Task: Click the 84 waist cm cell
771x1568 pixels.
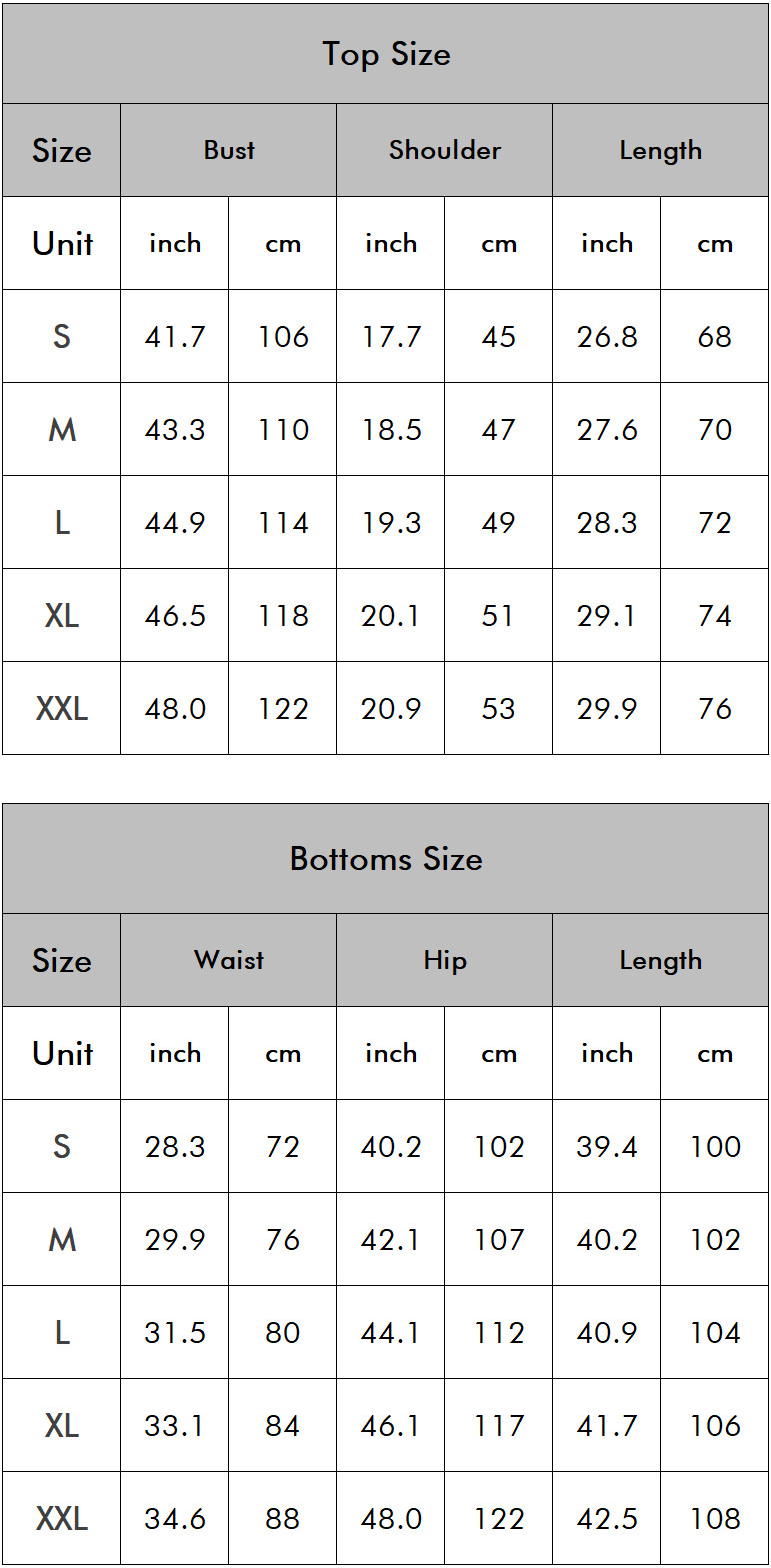Action: click(x=283, y=1426)
